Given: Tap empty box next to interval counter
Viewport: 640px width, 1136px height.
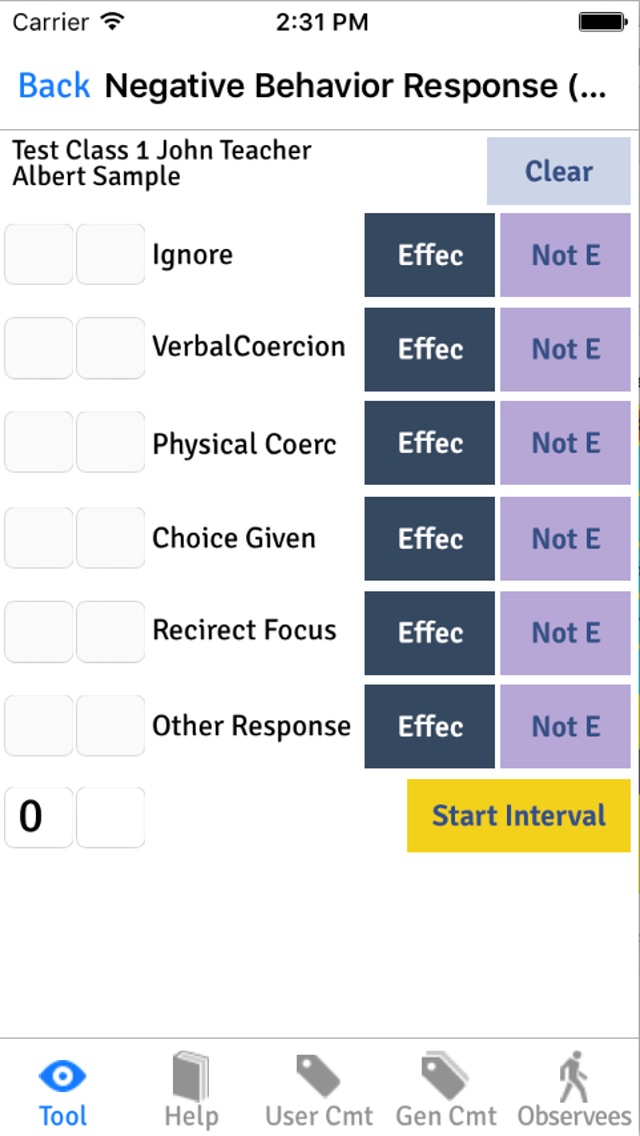Looking at the screenshot, I should (110, 817).
